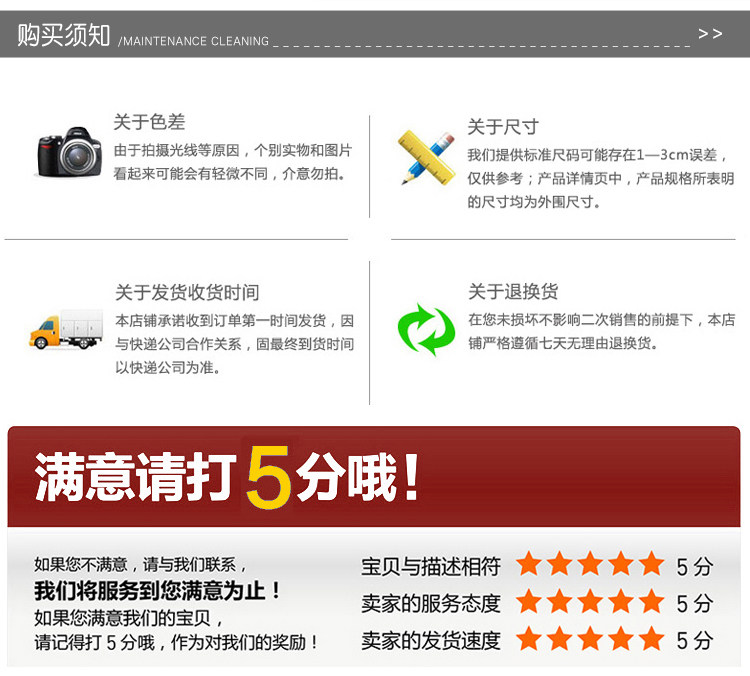
Task: Click the first star in 宝贝与描述相符 row
Action: (529, 563)
